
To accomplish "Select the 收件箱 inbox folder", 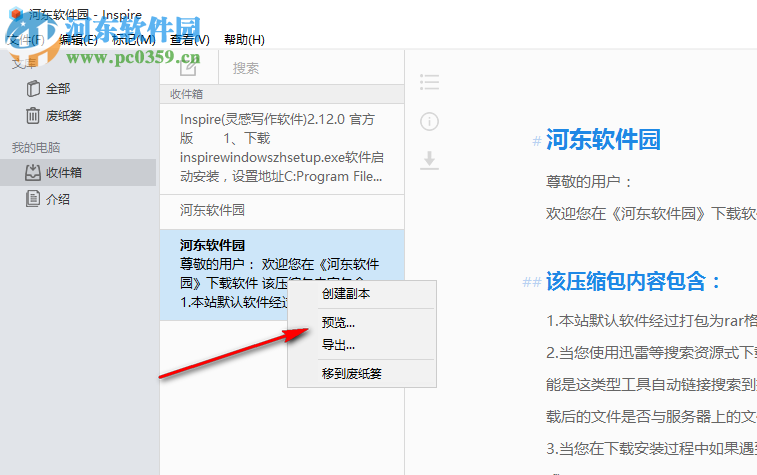I will (78, 172).
